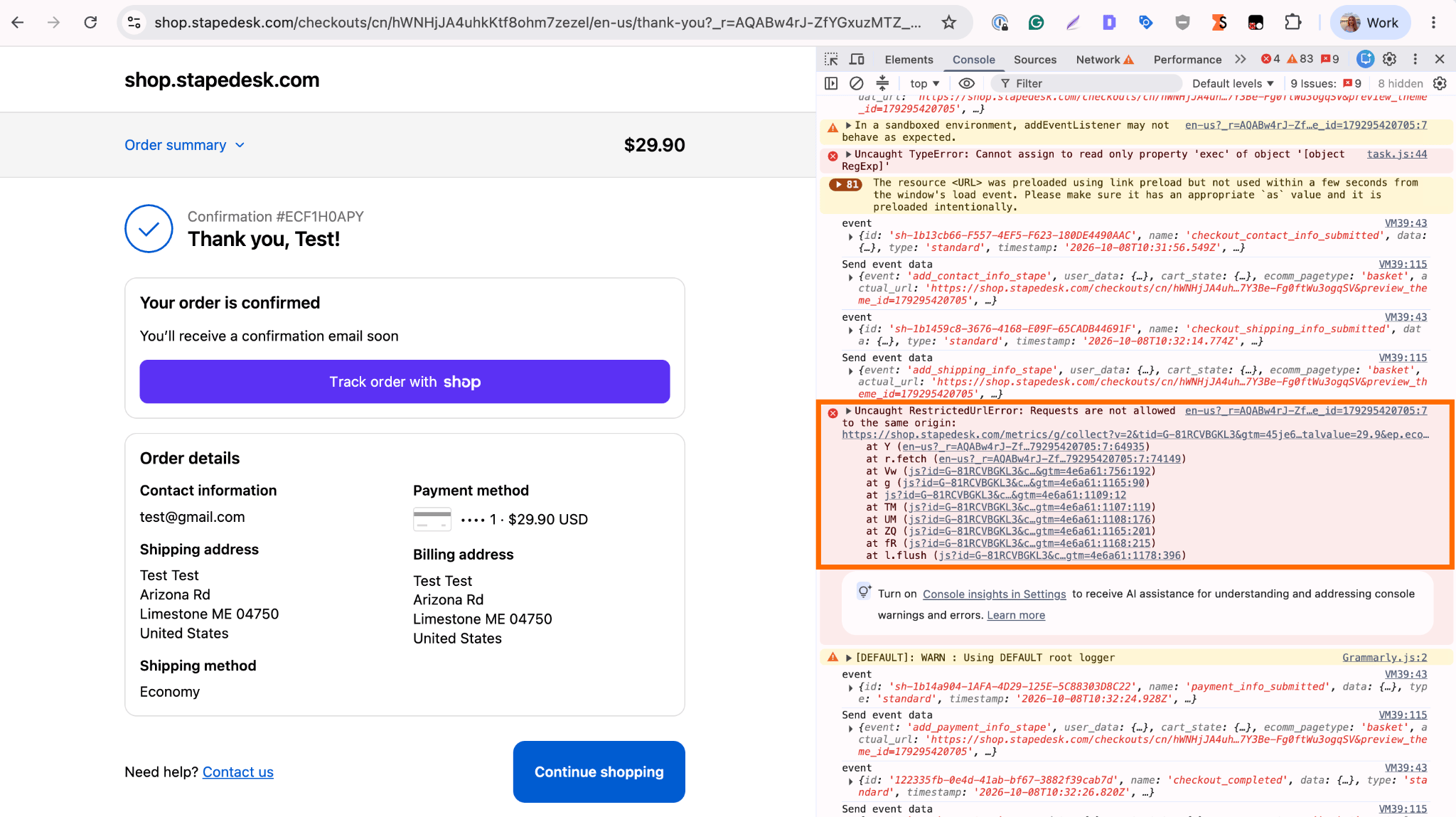Viewport: 1456px width, 817px height.
Task: Open the task.js:44 source link
Action: pos(1396,154)
